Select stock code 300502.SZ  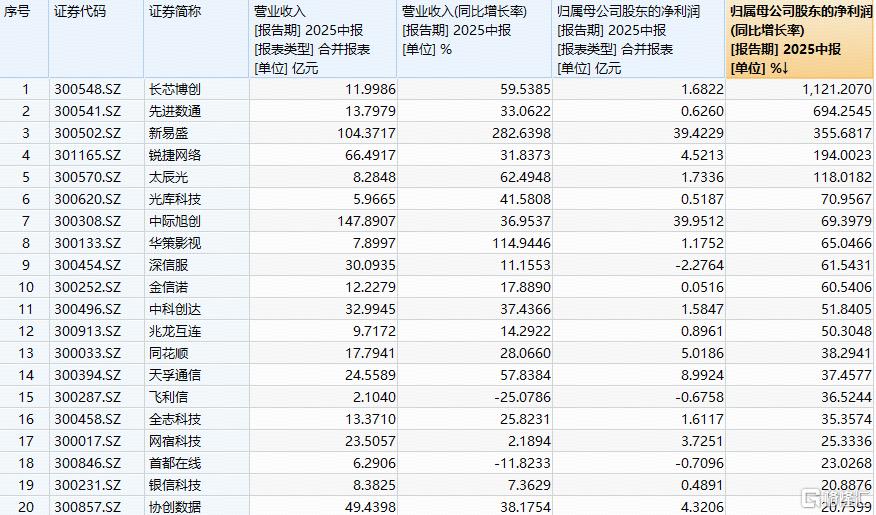pyautogui.click(x=87, y=133)
